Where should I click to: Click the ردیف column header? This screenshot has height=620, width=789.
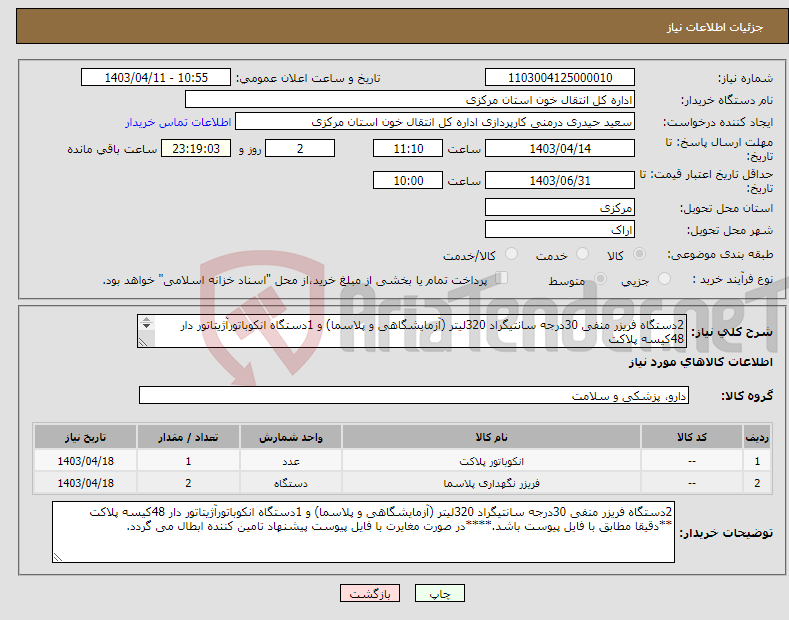[757, 437]
